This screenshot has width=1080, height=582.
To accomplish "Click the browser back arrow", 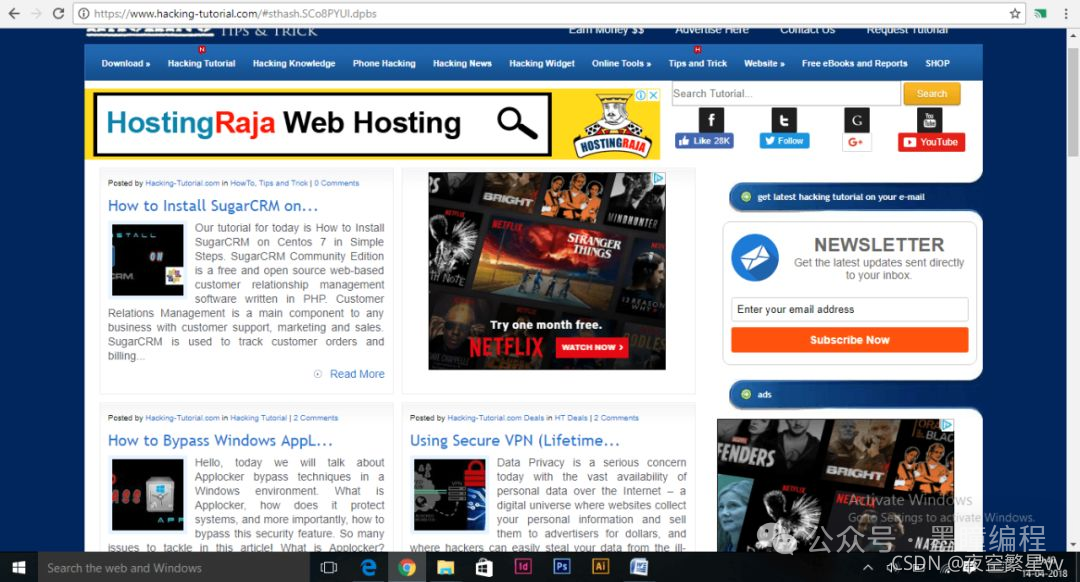I will (x=14, y=13).
